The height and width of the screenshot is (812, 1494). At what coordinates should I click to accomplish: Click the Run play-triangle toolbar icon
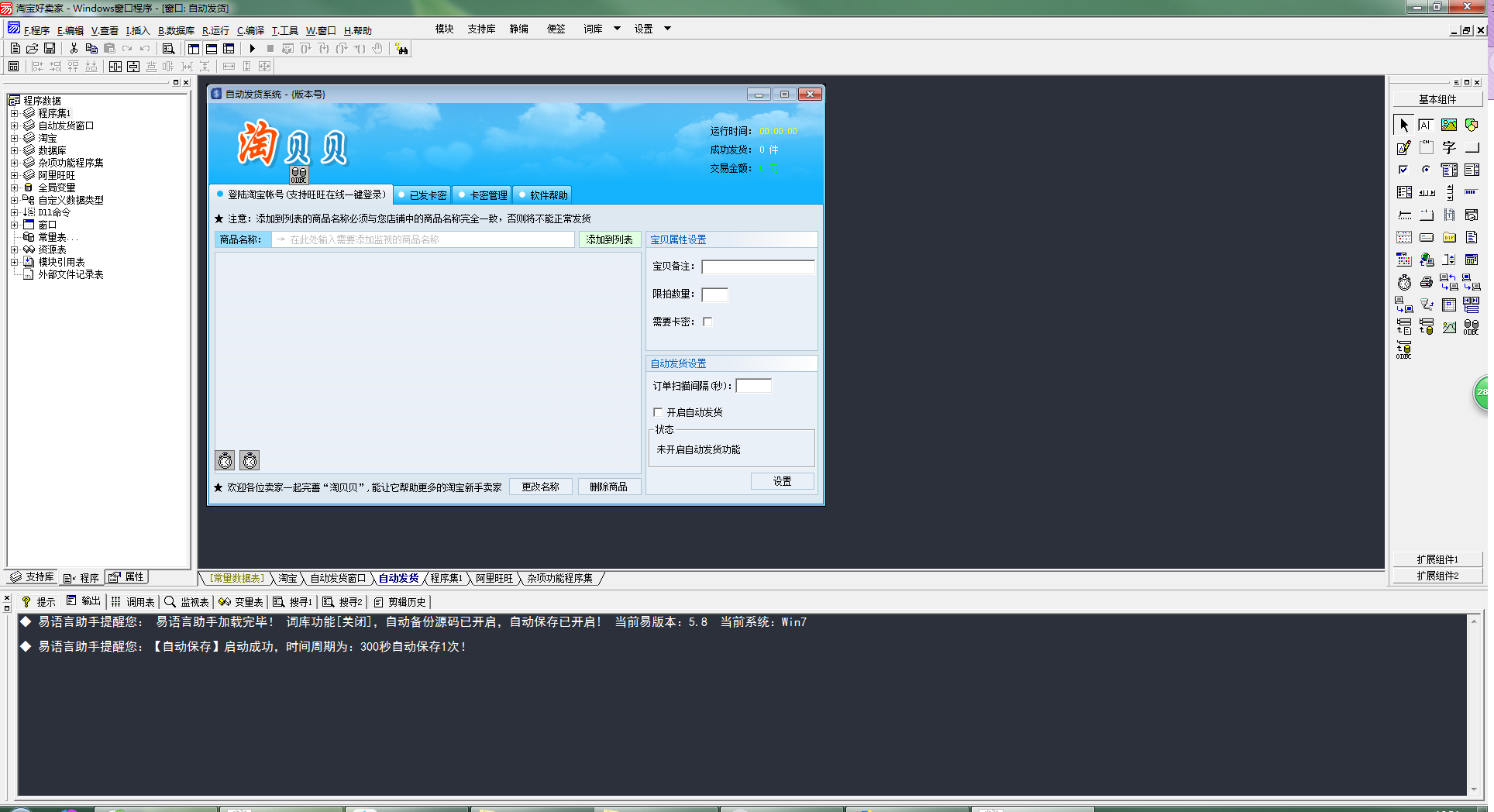pos(252,49)
